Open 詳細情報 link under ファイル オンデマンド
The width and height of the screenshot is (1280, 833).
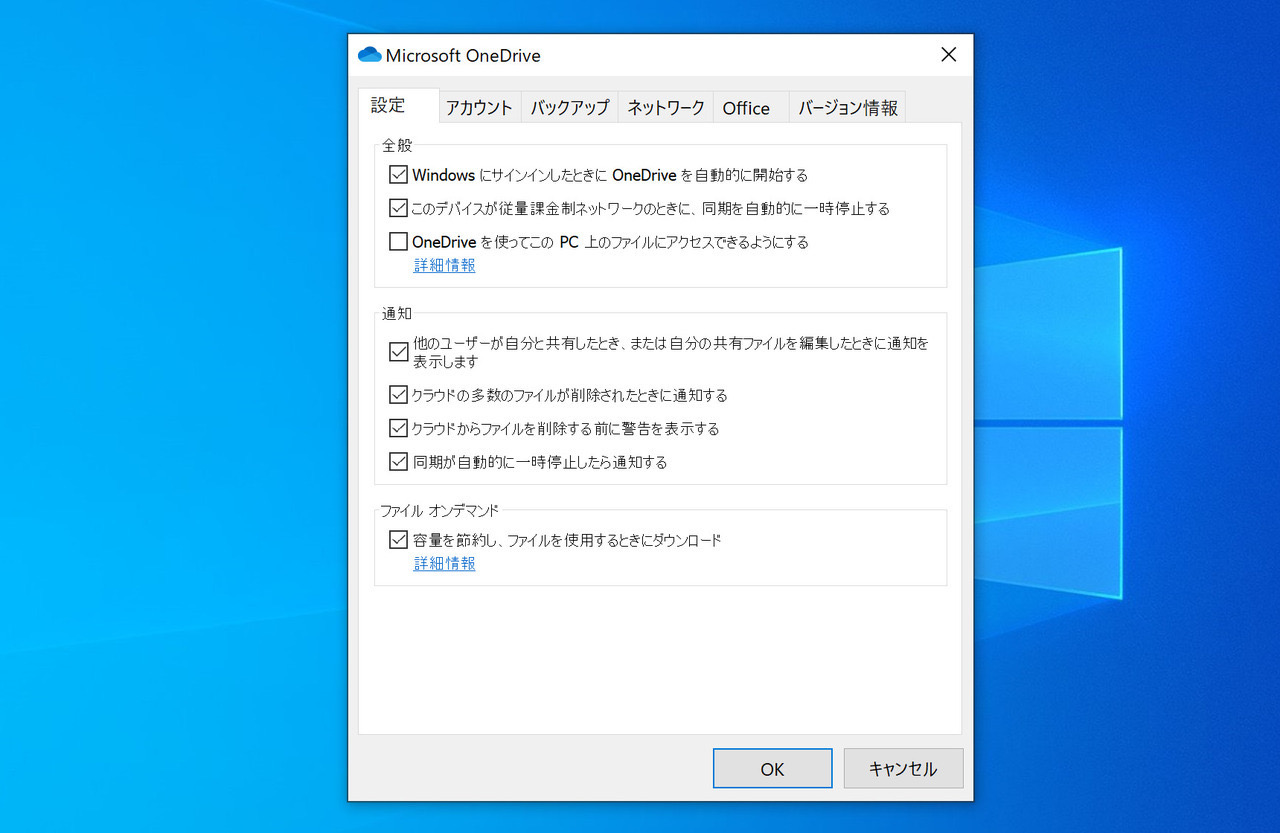(445, 564)
